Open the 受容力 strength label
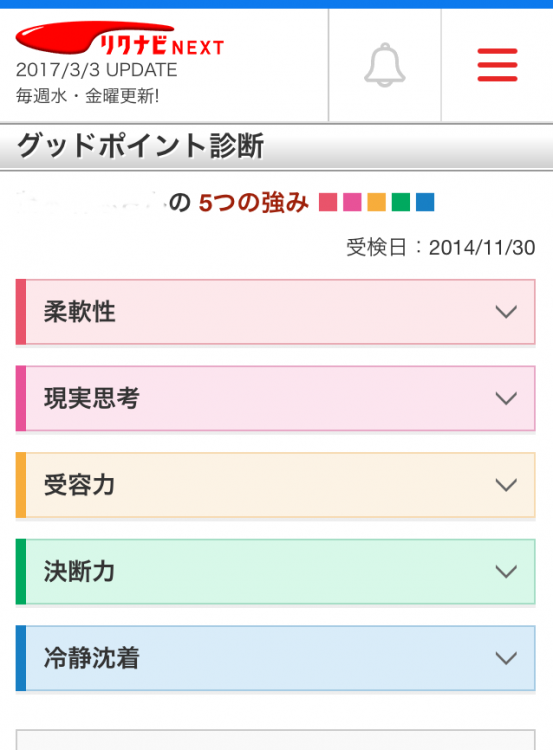 (79, 485)
